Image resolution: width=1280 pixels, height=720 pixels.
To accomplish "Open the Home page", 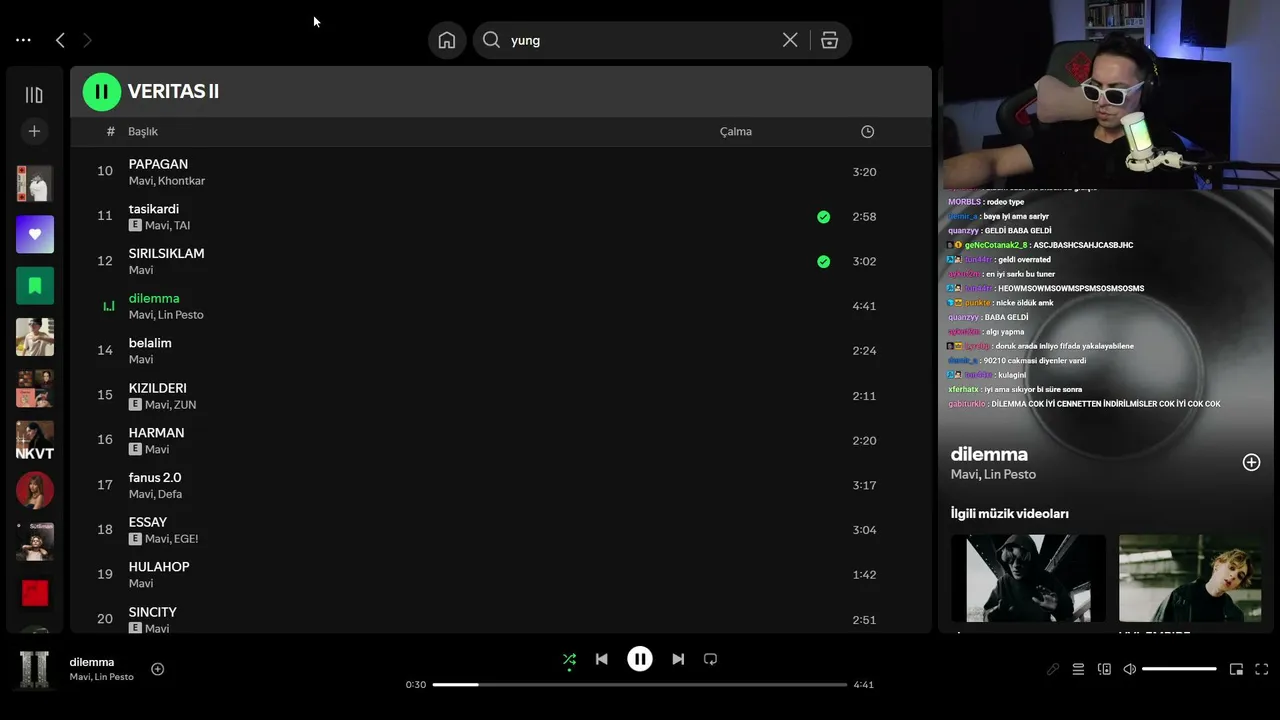I will (447, 40).
